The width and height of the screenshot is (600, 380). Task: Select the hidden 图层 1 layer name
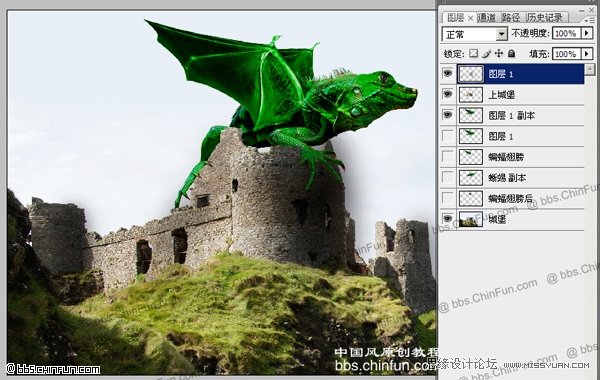pos(501,136)
